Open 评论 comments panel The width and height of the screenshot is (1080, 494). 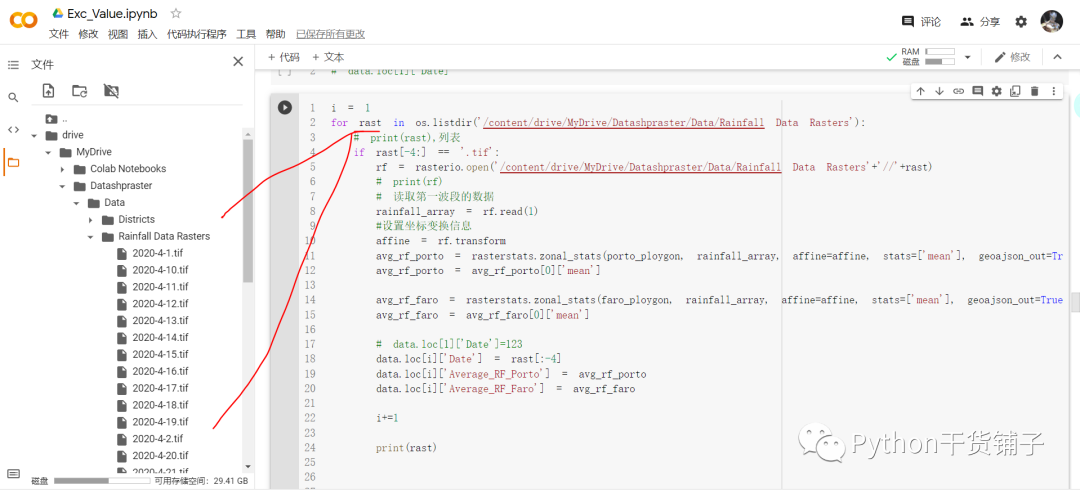(x=922, y=22)
